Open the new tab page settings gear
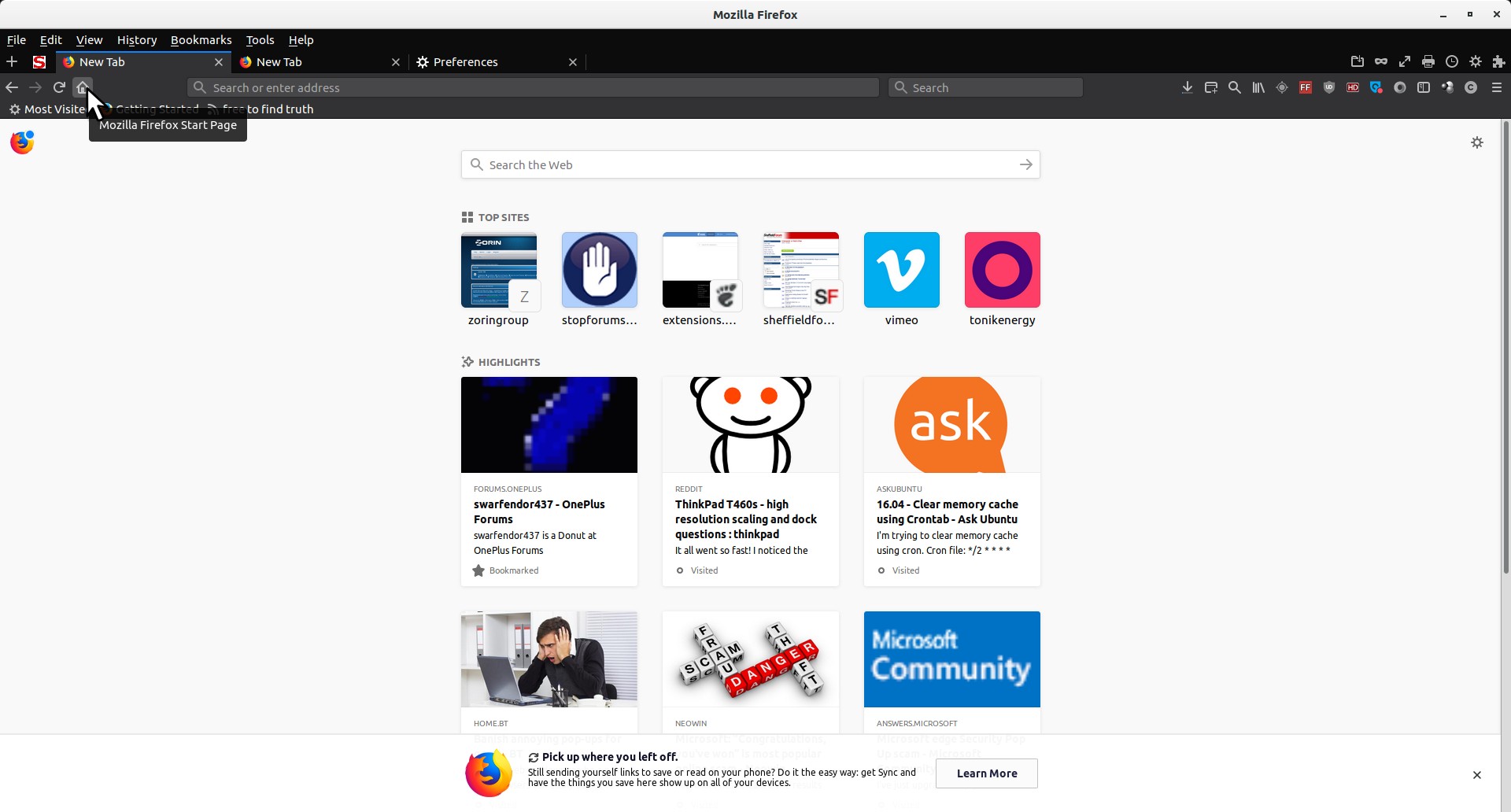Viewport: 1511px width, 812px height. tap(1477, 142)
